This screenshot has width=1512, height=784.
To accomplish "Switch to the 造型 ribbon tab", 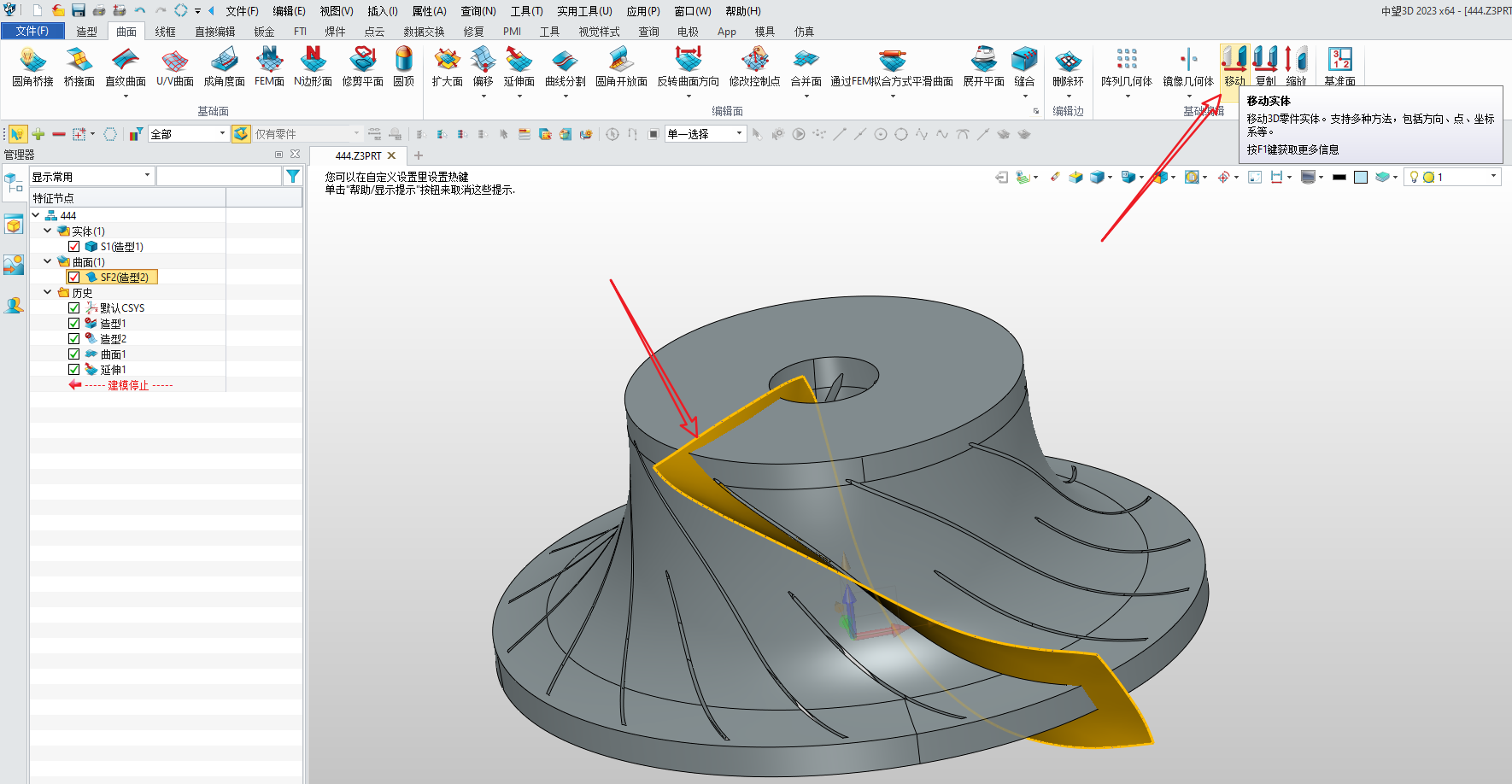I will tap(86, 32).
